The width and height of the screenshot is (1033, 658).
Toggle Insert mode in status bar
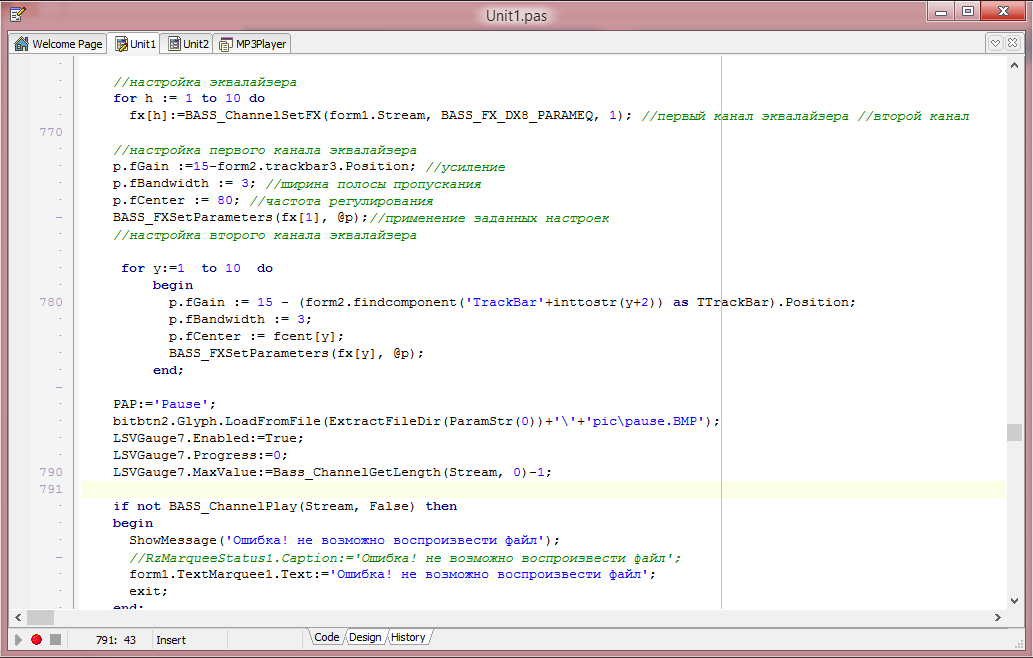tap(171, 639)
